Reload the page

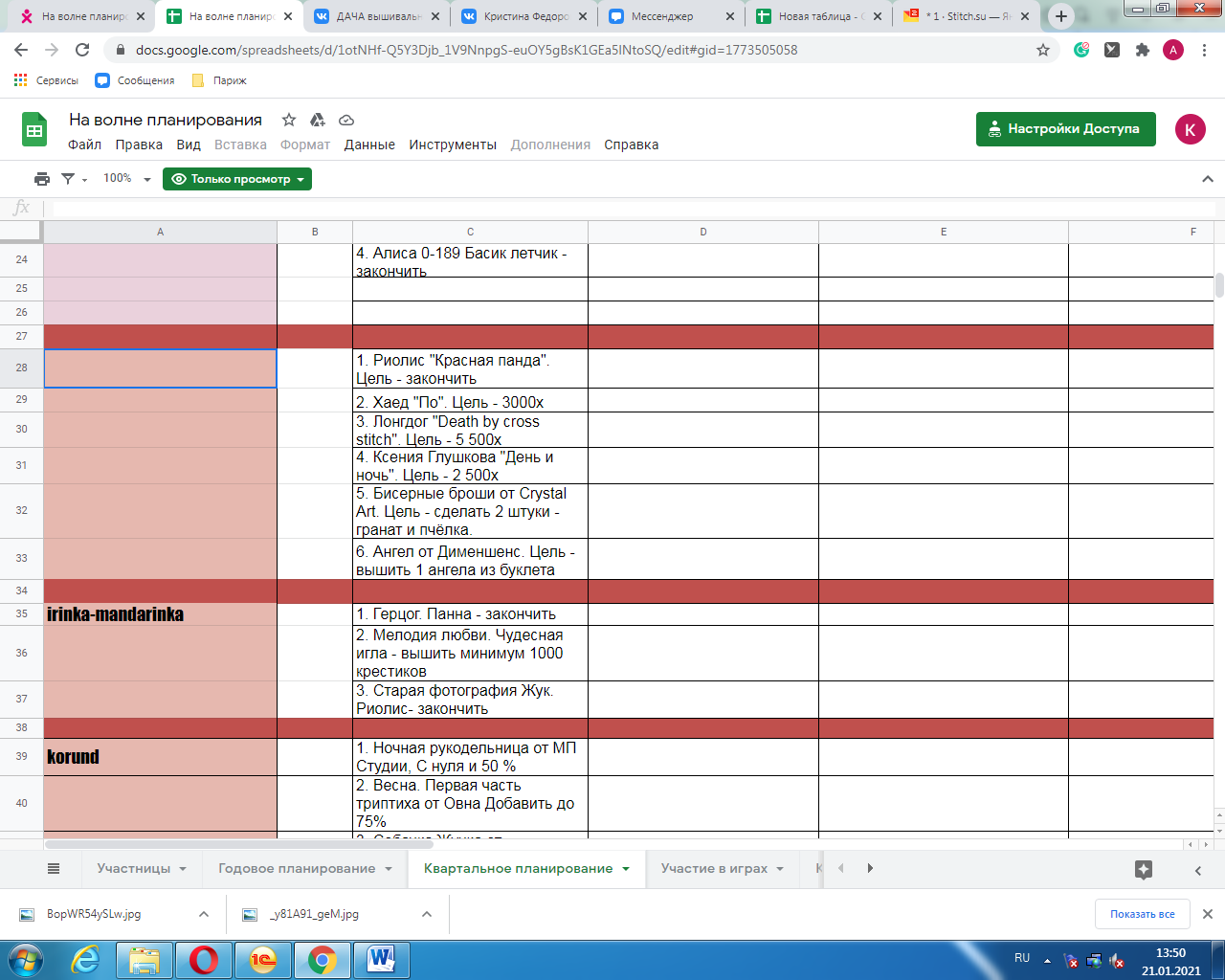click(x=82, y=50)
